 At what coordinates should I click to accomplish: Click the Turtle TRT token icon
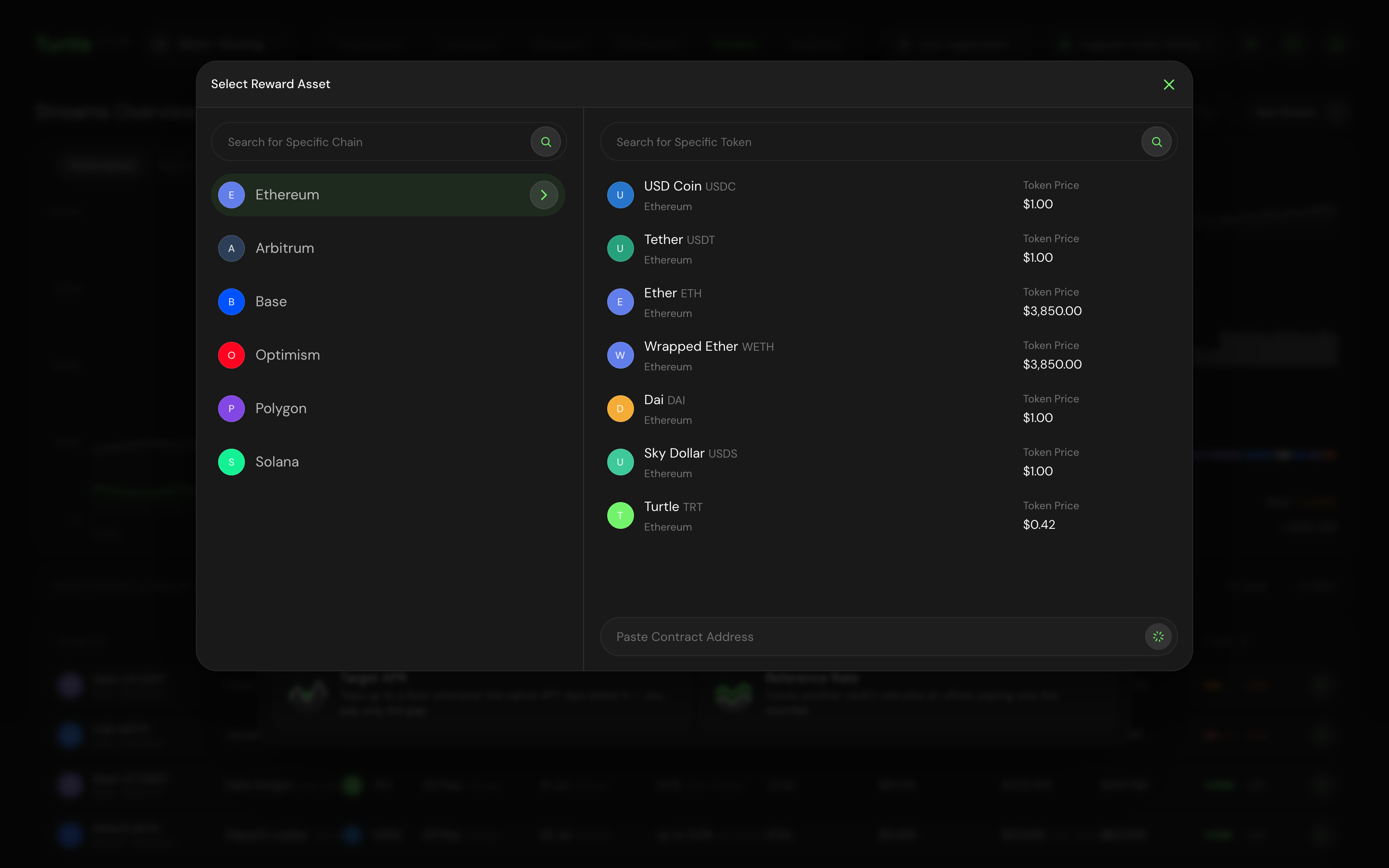621,515
